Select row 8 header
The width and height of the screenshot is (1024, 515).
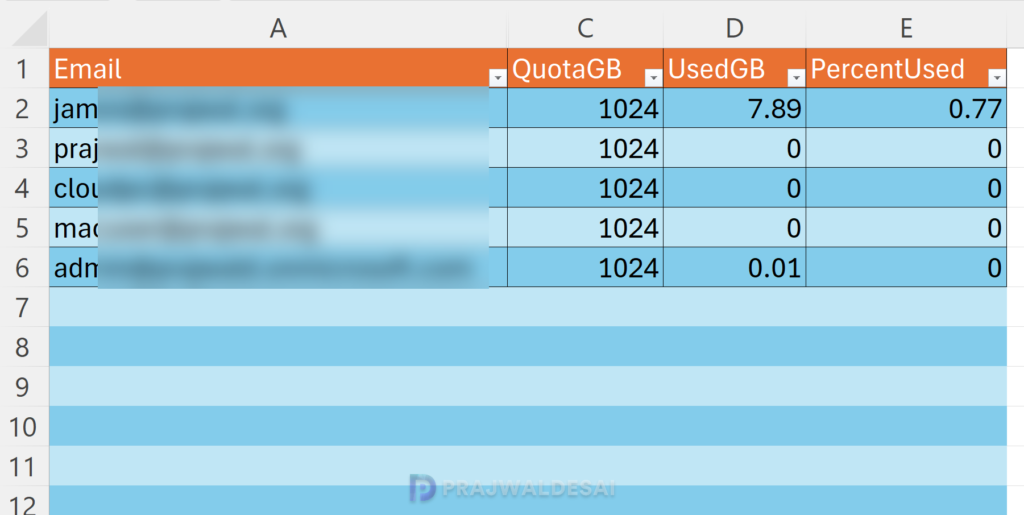click(x=24, y=347)
